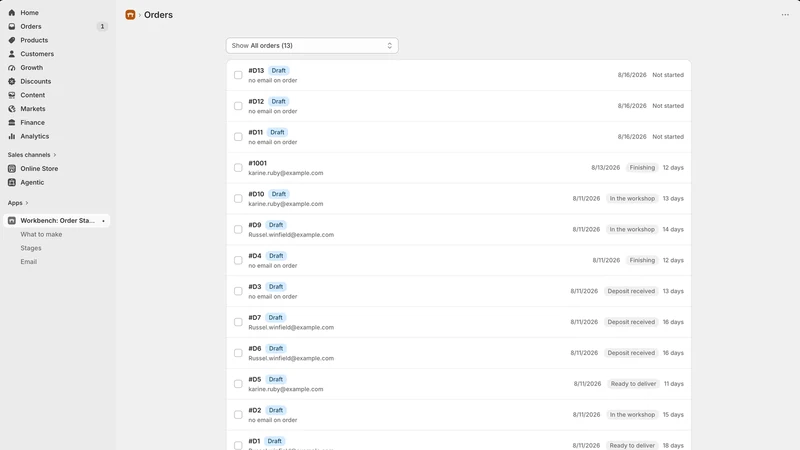Click the Online Store icon
The width and height of the screenshot is (800, 450).
tap(12, 168)
